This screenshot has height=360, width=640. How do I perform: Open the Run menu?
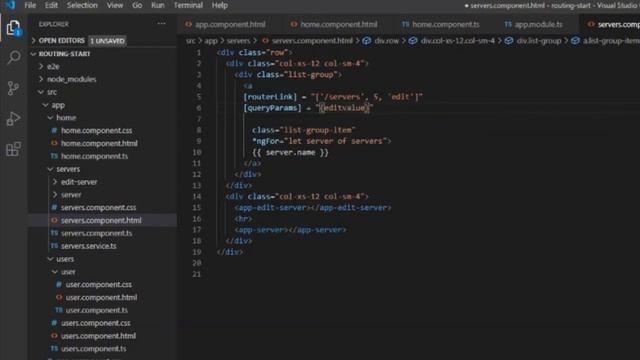coord(158,5)
